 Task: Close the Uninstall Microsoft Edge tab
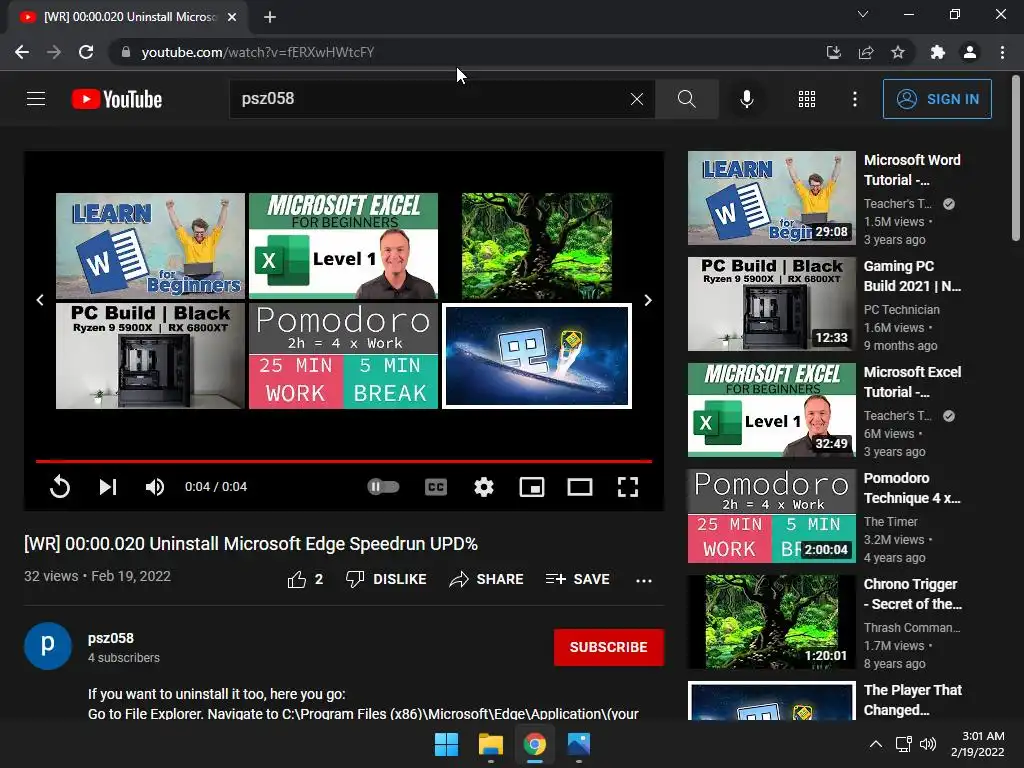click(232, 17)
